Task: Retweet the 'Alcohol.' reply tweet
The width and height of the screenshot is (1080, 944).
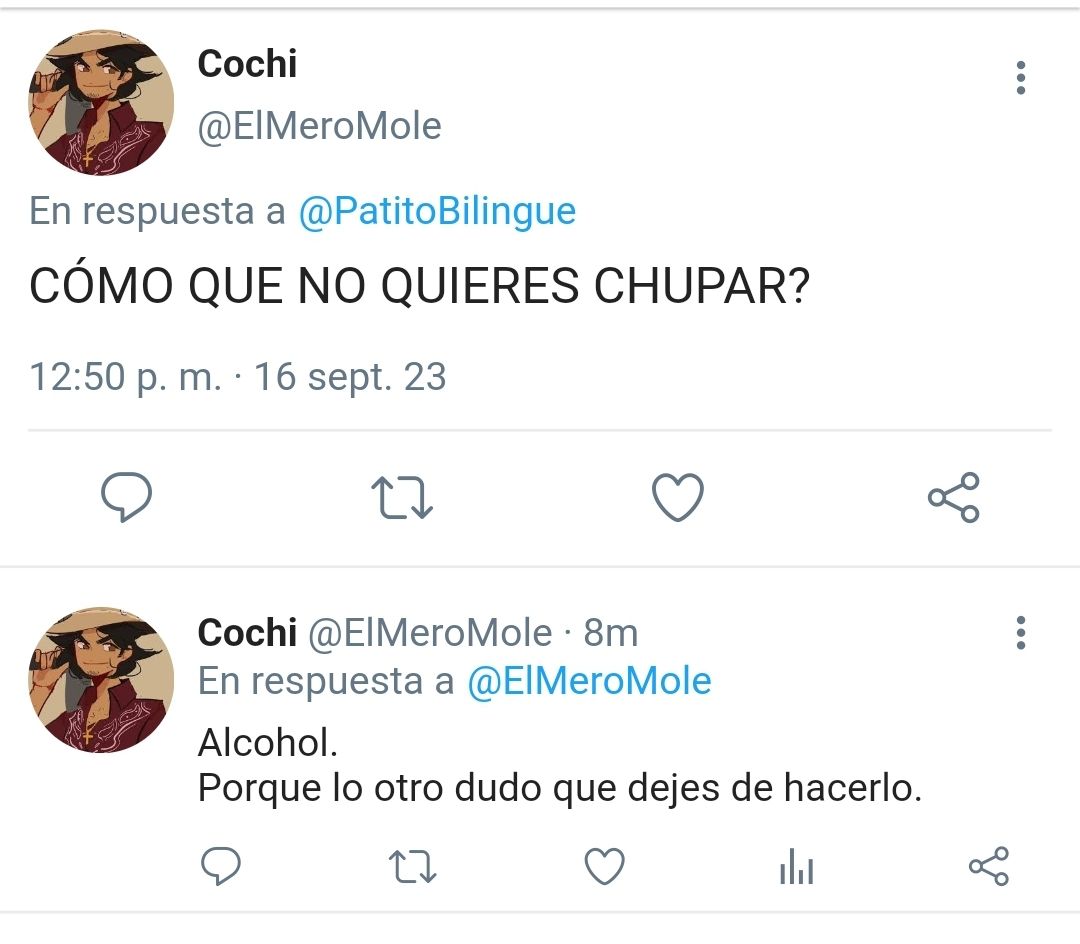Action: coord(412,866)
